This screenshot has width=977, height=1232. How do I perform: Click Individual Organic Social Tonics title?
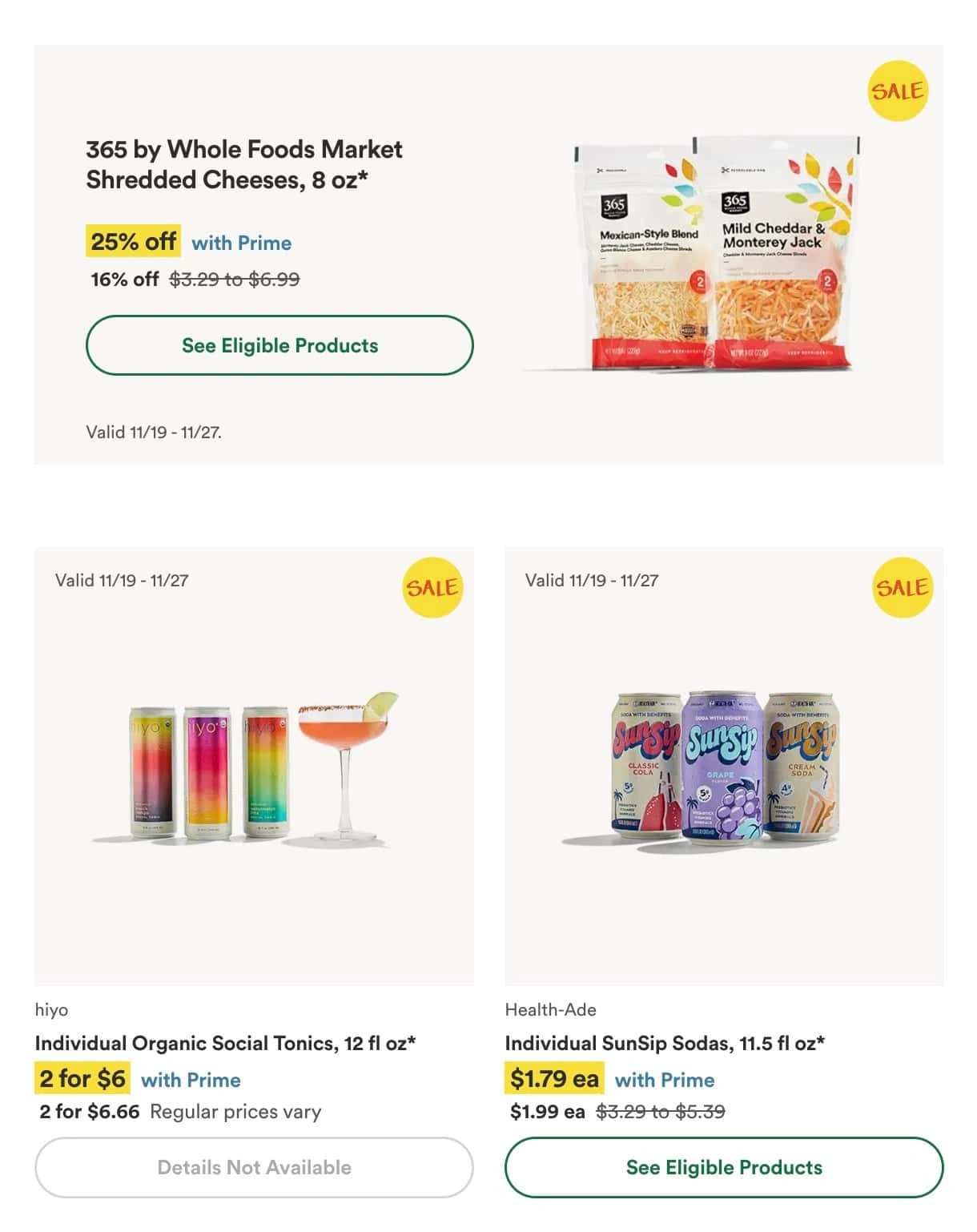[225, 1043]
